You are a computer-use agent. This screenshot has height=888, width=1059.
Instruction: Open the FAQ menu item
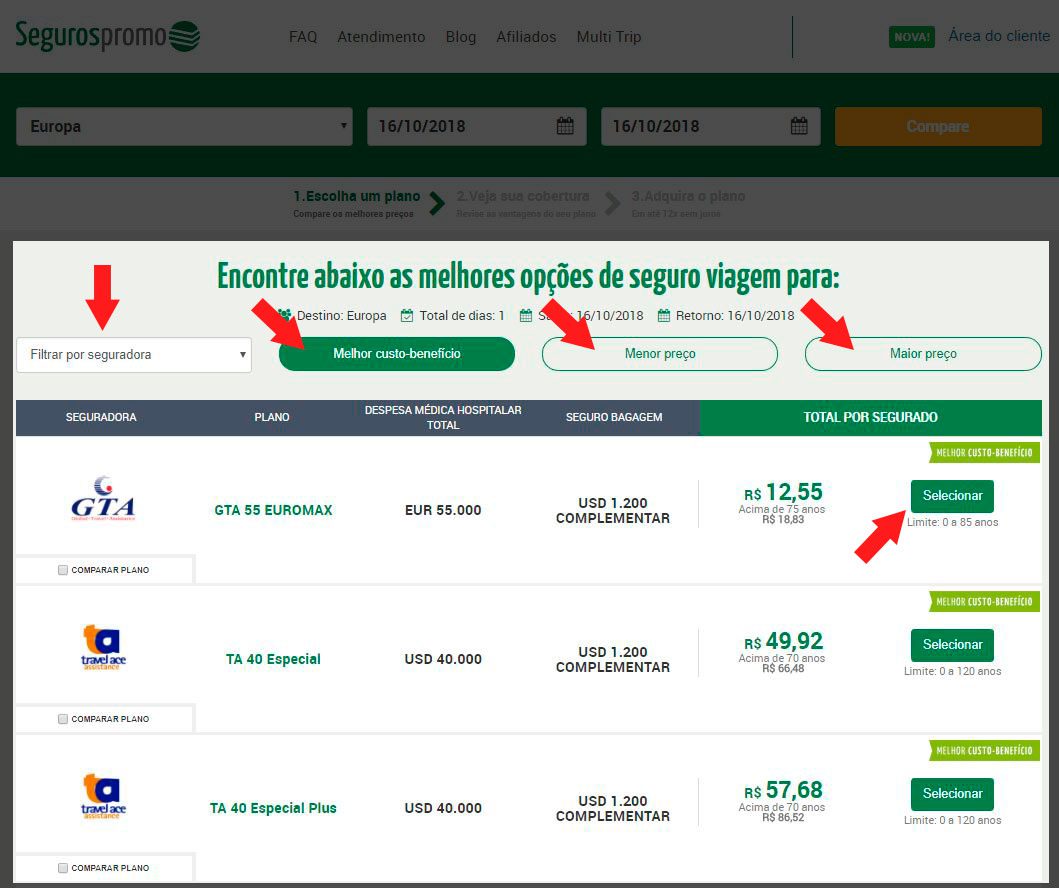coord(303,36)
